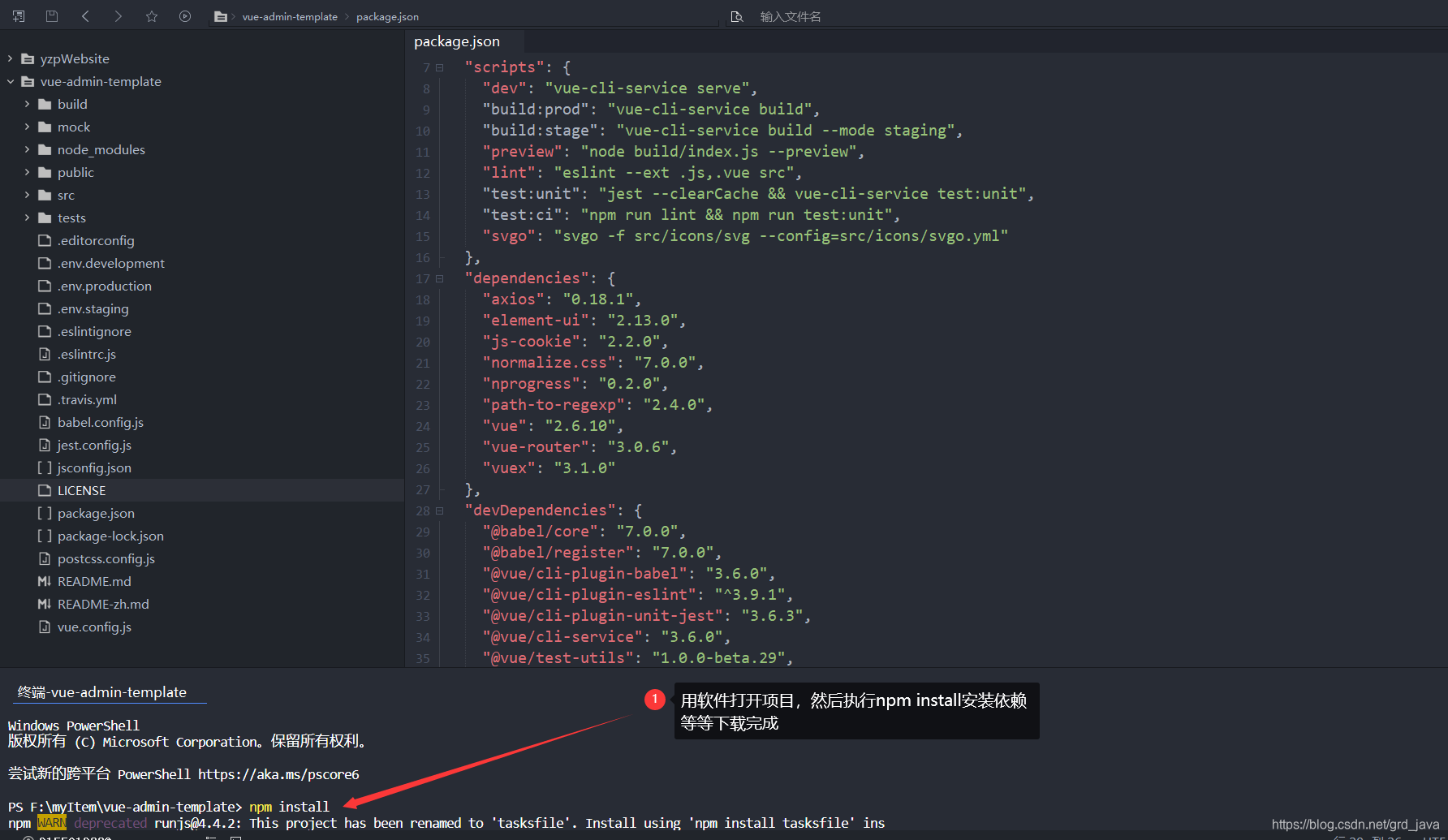Open the .eslintignore file
1448x840 pixels.
(94, 331)
